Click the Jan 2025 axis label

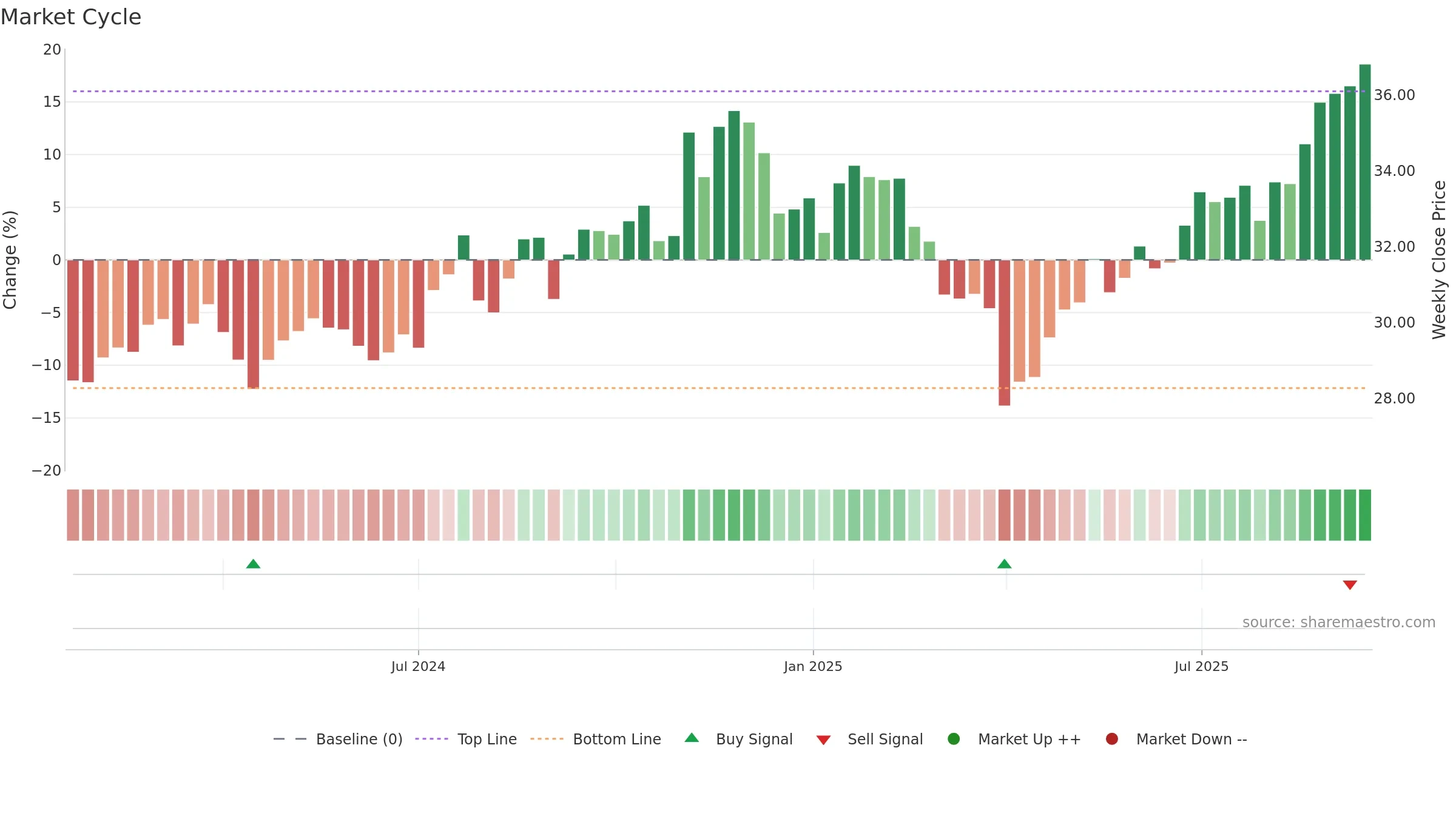[813, 666]
